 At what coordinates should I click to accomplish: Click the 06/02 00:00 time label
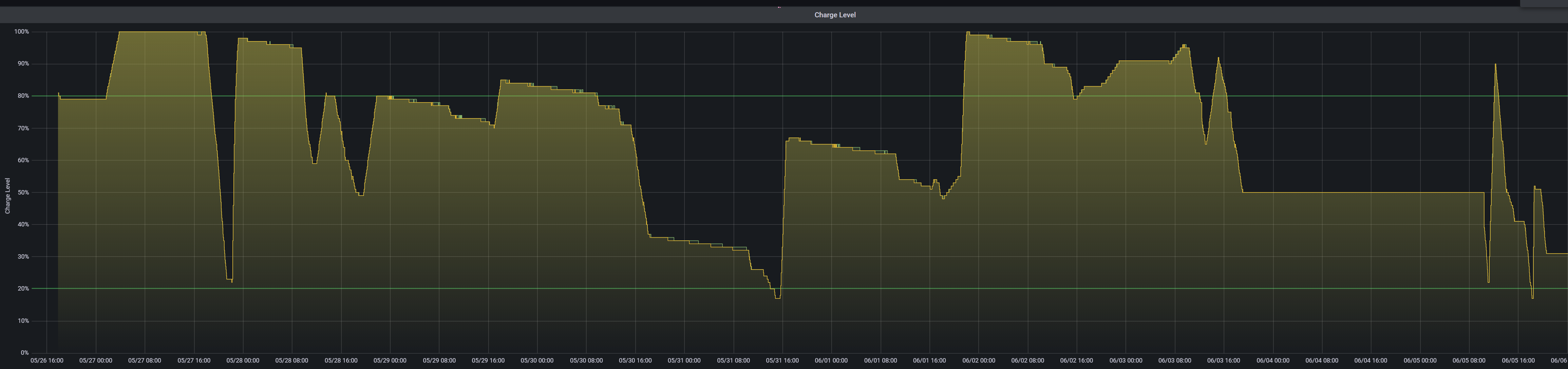[978, 361]
